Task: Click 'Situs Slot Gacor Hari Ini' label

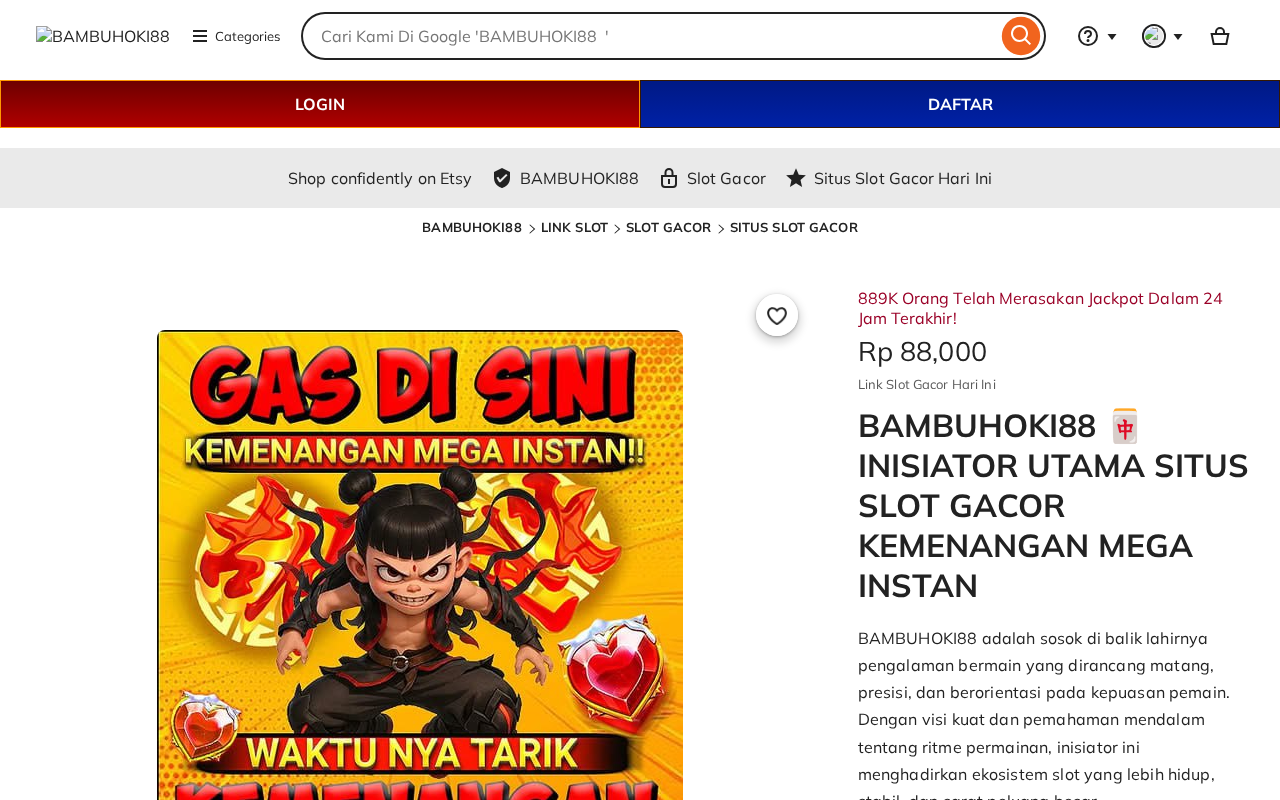Action: click(903, 178)
